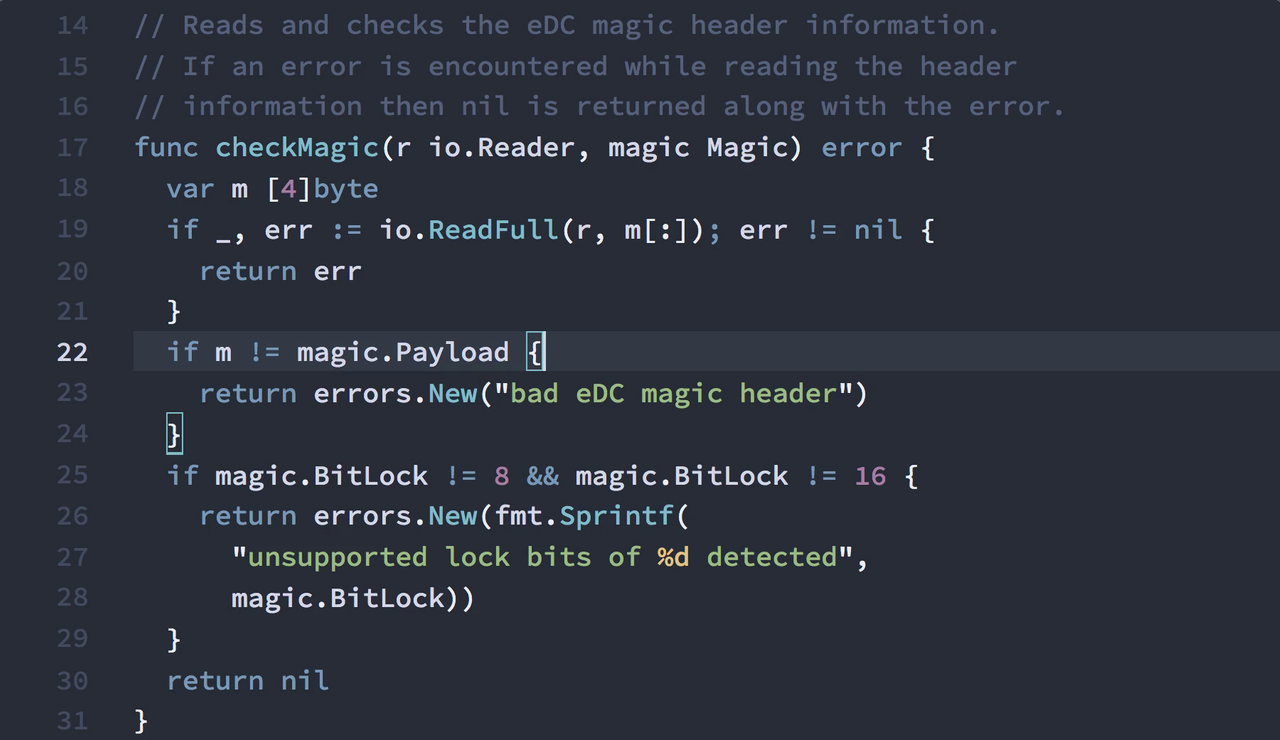Click the "bad eDC magic header" string
Viewport: 1280px width, 740px height.
673,393
